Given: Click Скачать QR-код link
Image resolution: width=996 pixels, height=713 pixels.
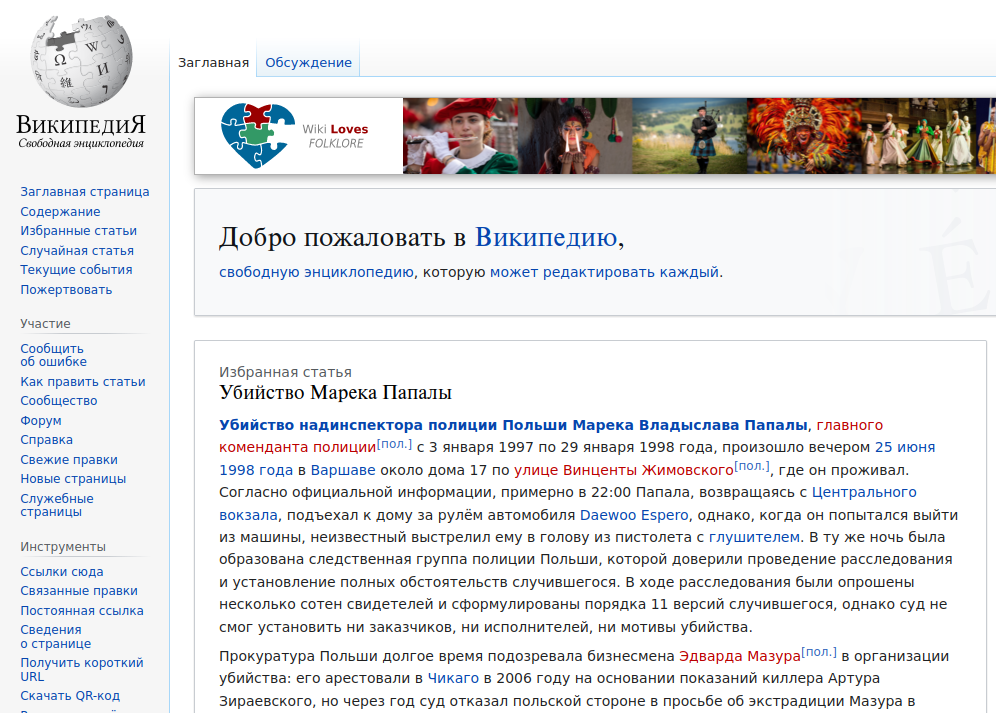Looking at the screenshot, I should click(70, 695).
